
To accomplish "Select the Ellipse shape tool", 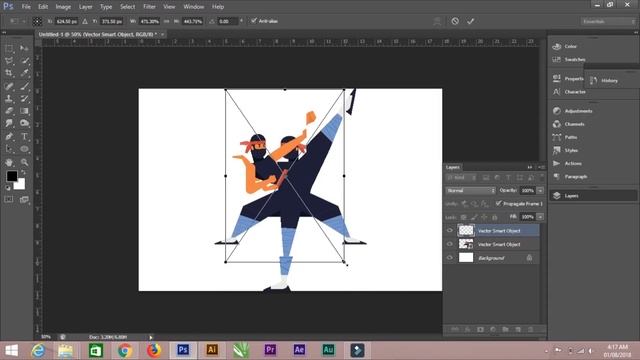I will (x=24, y=149).
